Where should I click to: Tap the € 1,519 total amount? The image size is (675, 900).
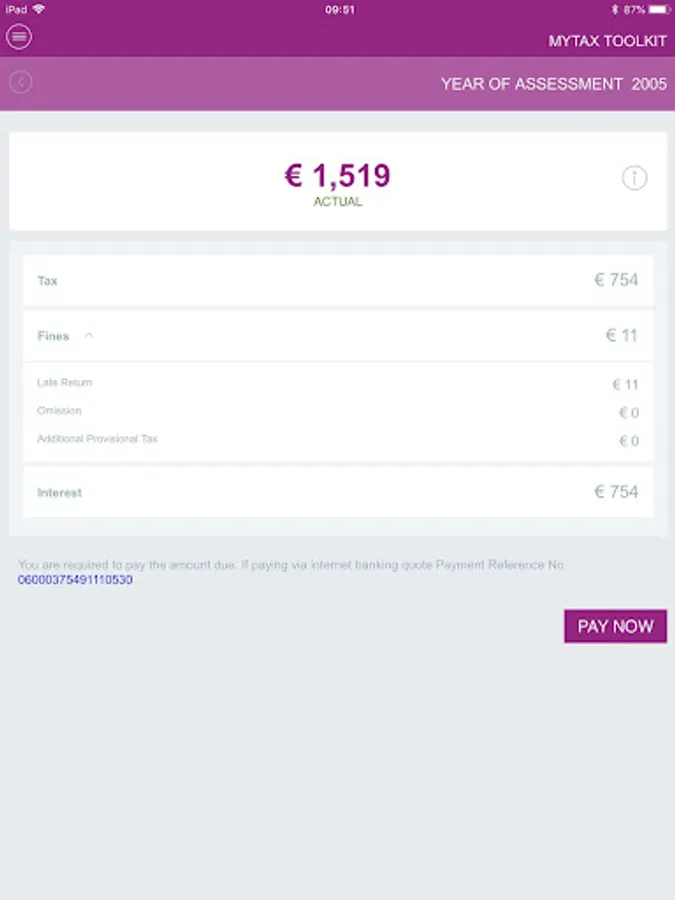point(338,176)
